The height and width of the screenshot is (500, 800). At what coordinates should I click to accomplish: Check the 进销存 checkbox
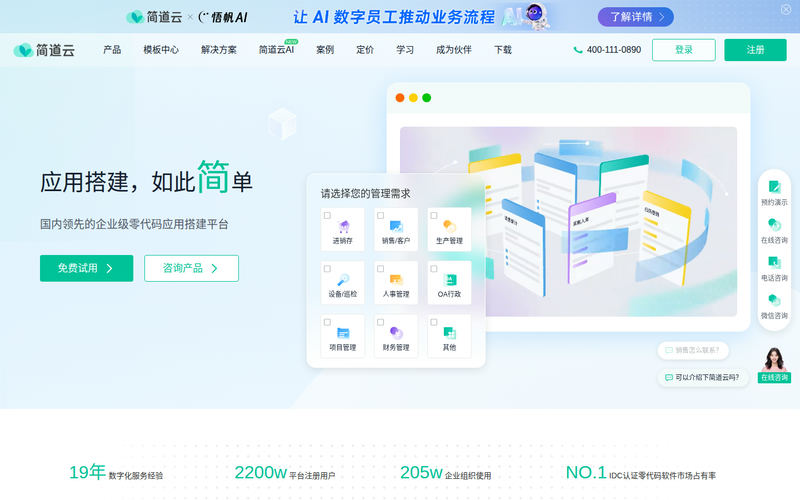[327, 215]
